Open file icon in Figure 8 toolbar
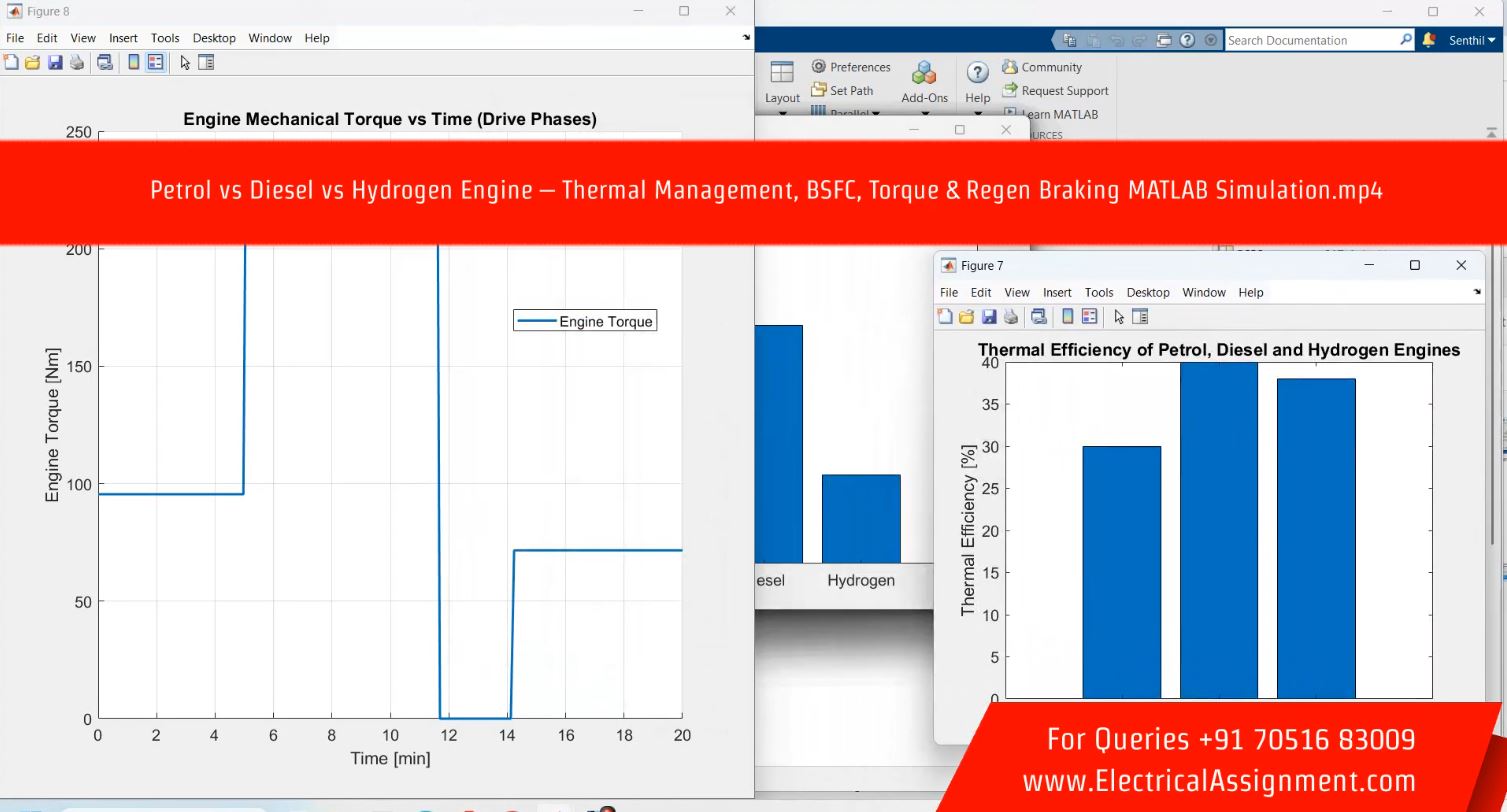This screenshot has height=812, width=1507. click(x=32, y=63)
